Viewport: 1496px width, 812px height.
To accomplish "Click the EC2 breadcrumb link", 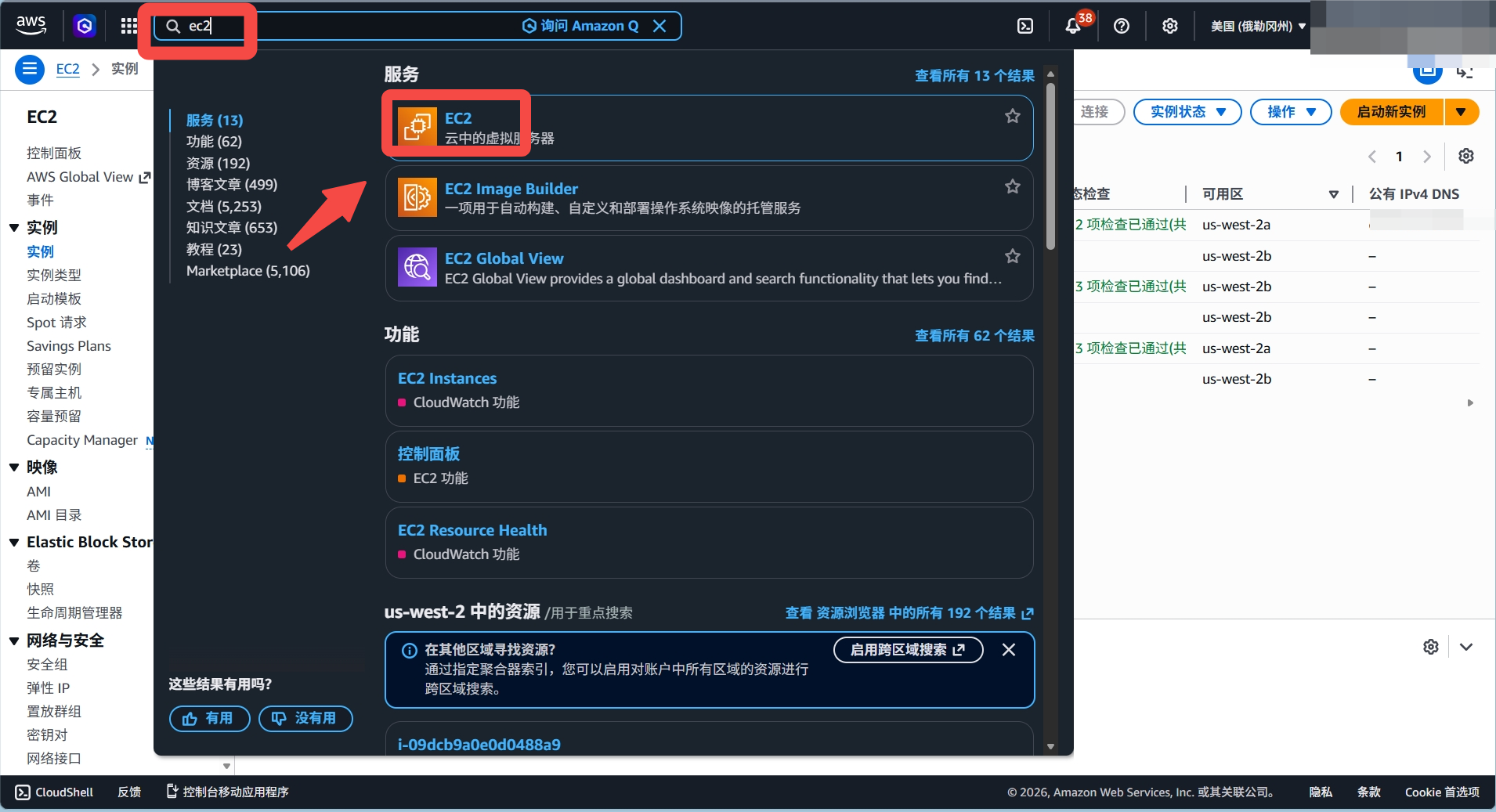I will [68, 69].
